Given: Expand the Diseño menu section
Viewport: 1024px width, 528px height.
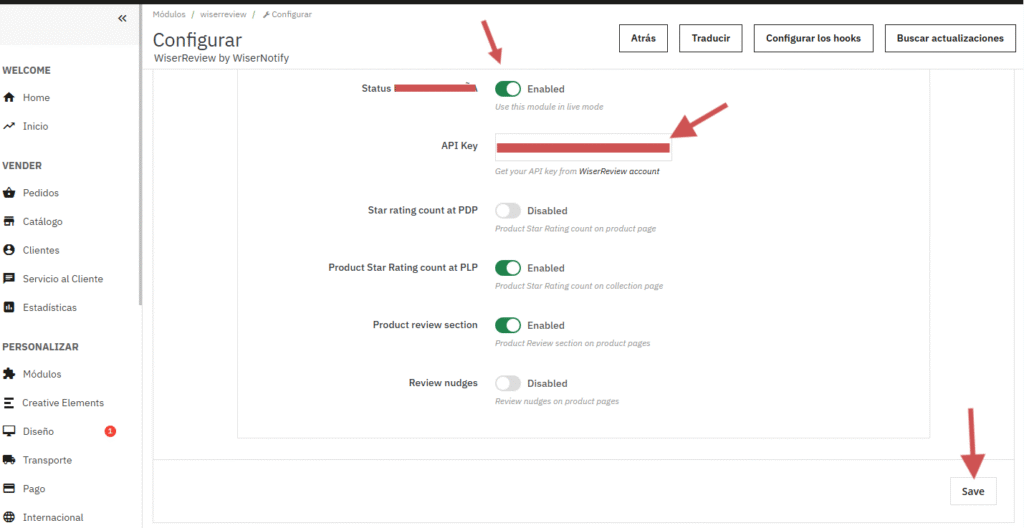Looking at the screenshot, I should click(40, 431).
